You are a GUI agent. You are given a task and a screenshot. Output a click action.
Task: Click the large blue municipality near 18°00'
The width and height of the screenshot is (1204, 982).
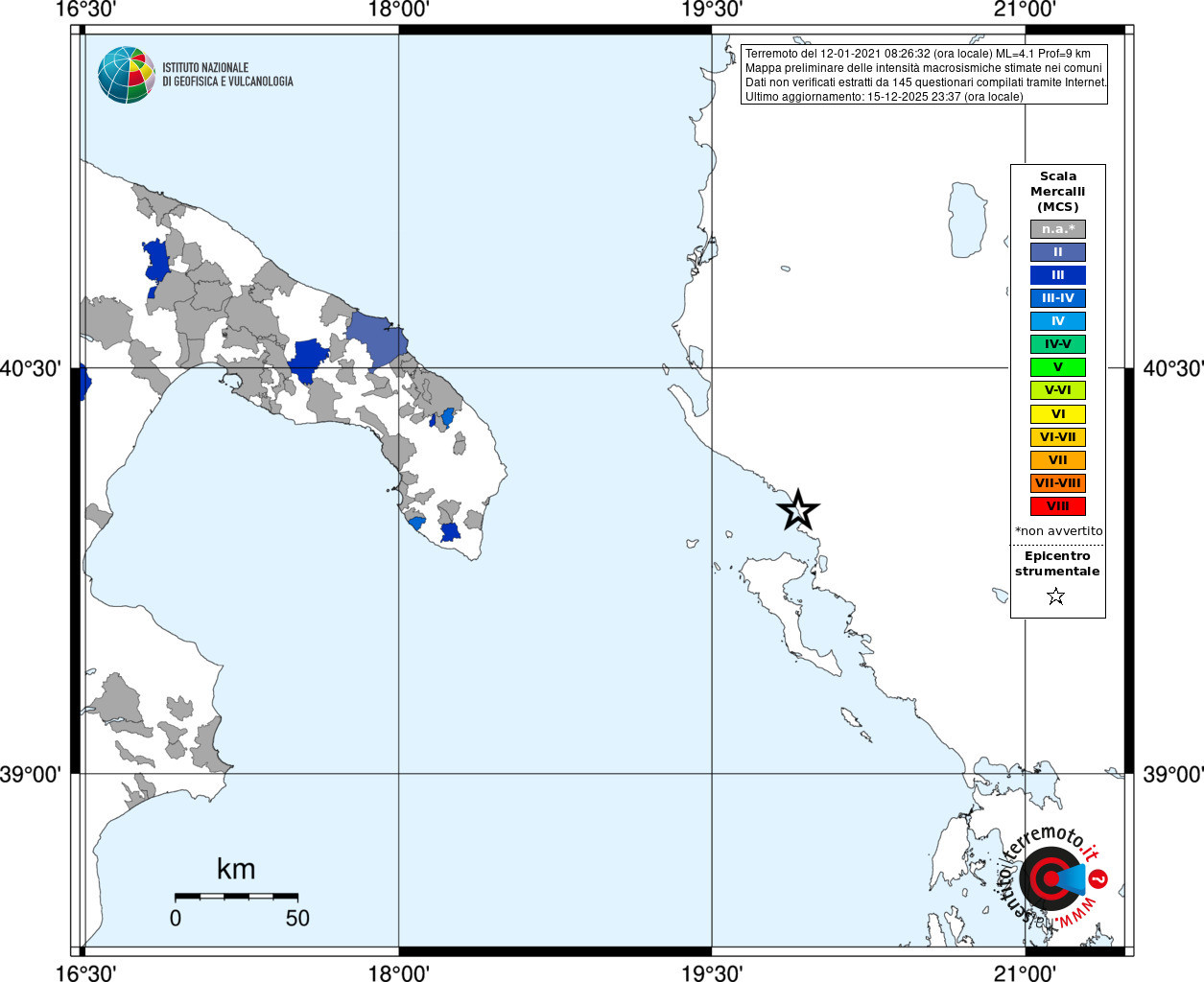point(376,338)
